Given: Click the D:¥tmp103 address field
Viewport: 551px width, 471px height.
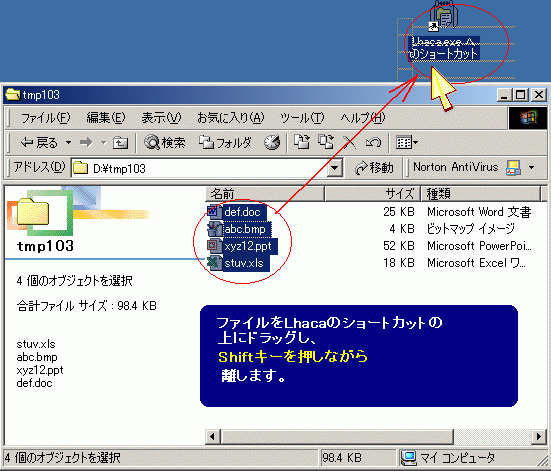Looking at the screenshot, I should click(x=200, y=168).
